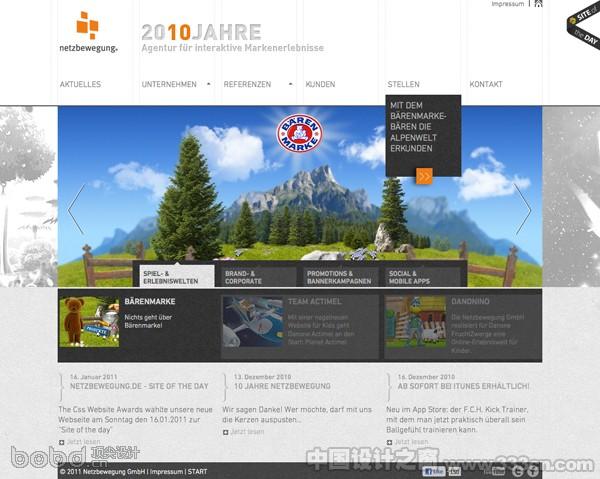Viewport: 600px width, 479px height.
Task: Expand the Referenzen submenu arrow
Action: coord(290,84)
